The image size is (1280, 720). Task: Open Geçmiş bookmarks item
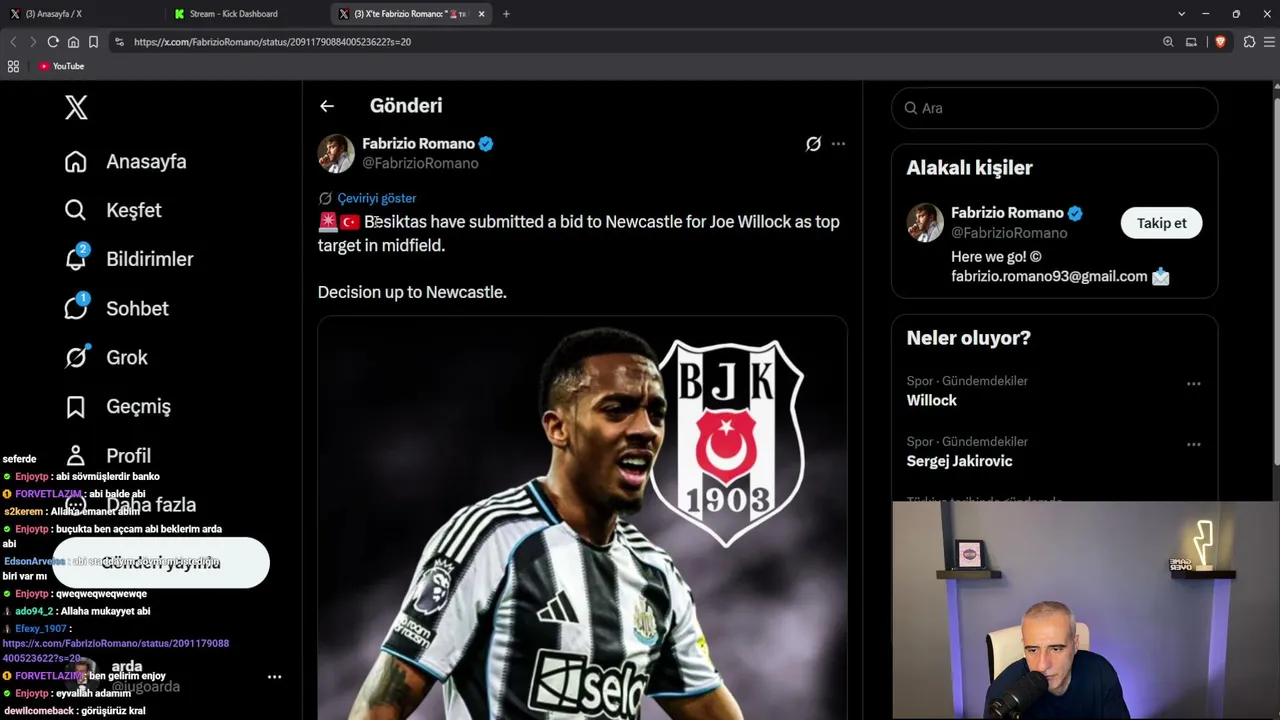pos(118,406)
